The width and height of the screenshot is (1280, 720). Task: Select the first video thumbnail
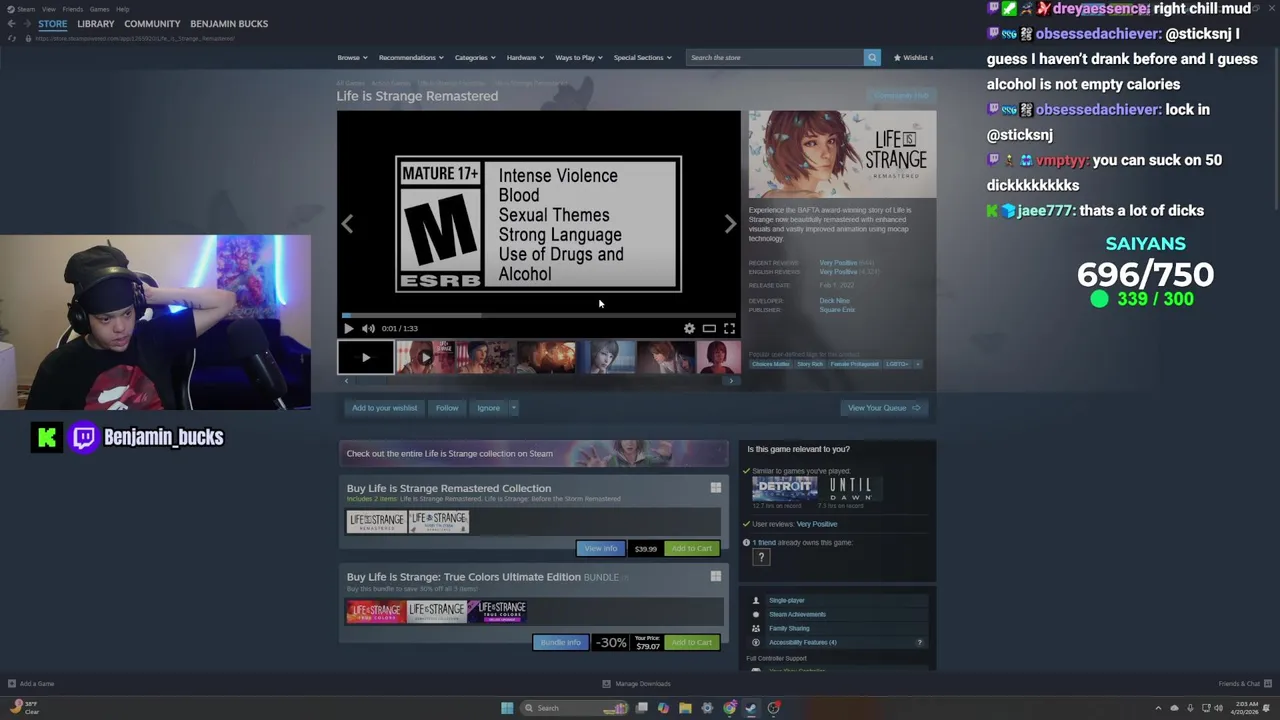pyautogui.click(x=365, y=357)
